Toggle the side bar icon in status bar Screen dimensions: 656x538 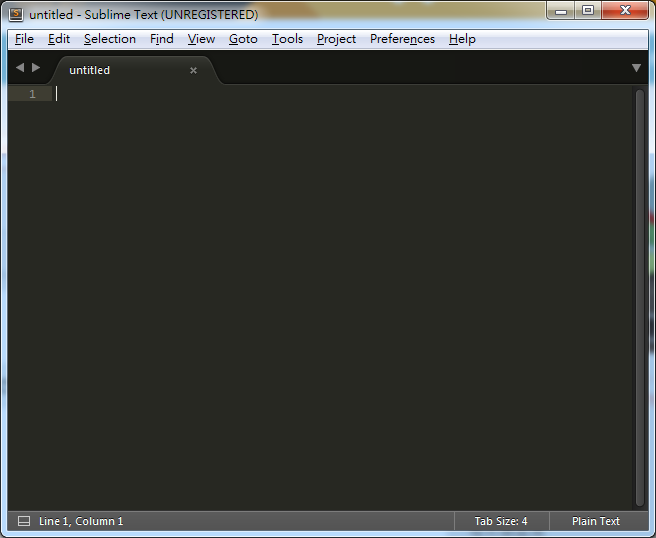(x=24, y=521)
